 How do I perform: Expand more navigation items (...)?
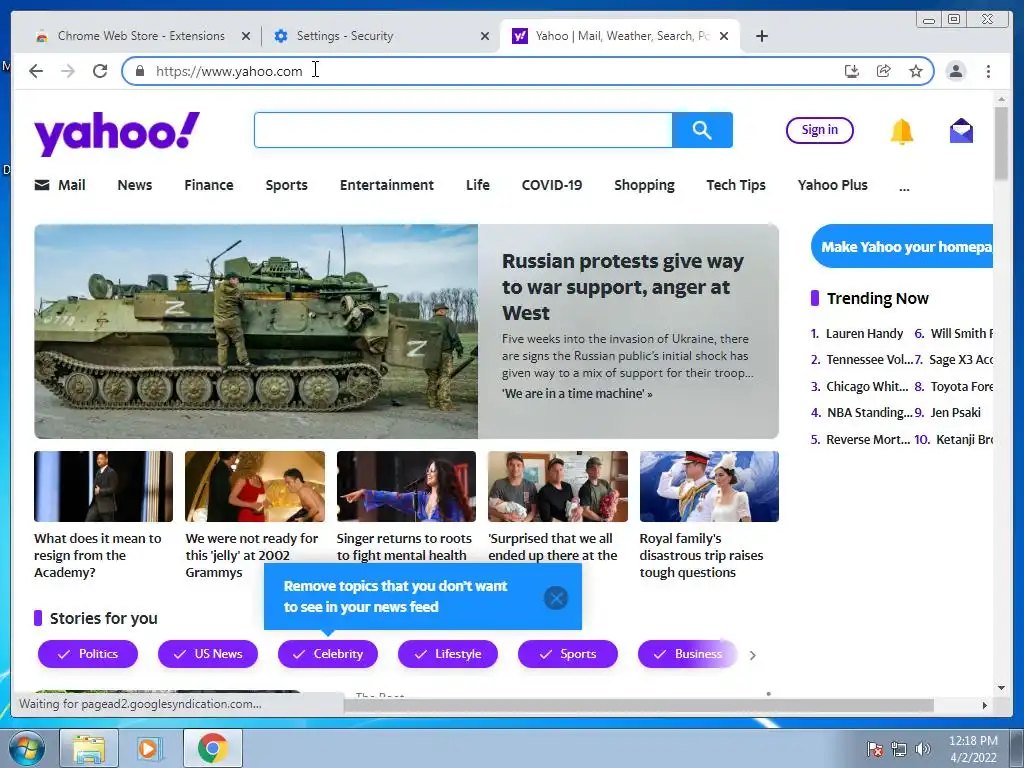[x=904, y=187]
